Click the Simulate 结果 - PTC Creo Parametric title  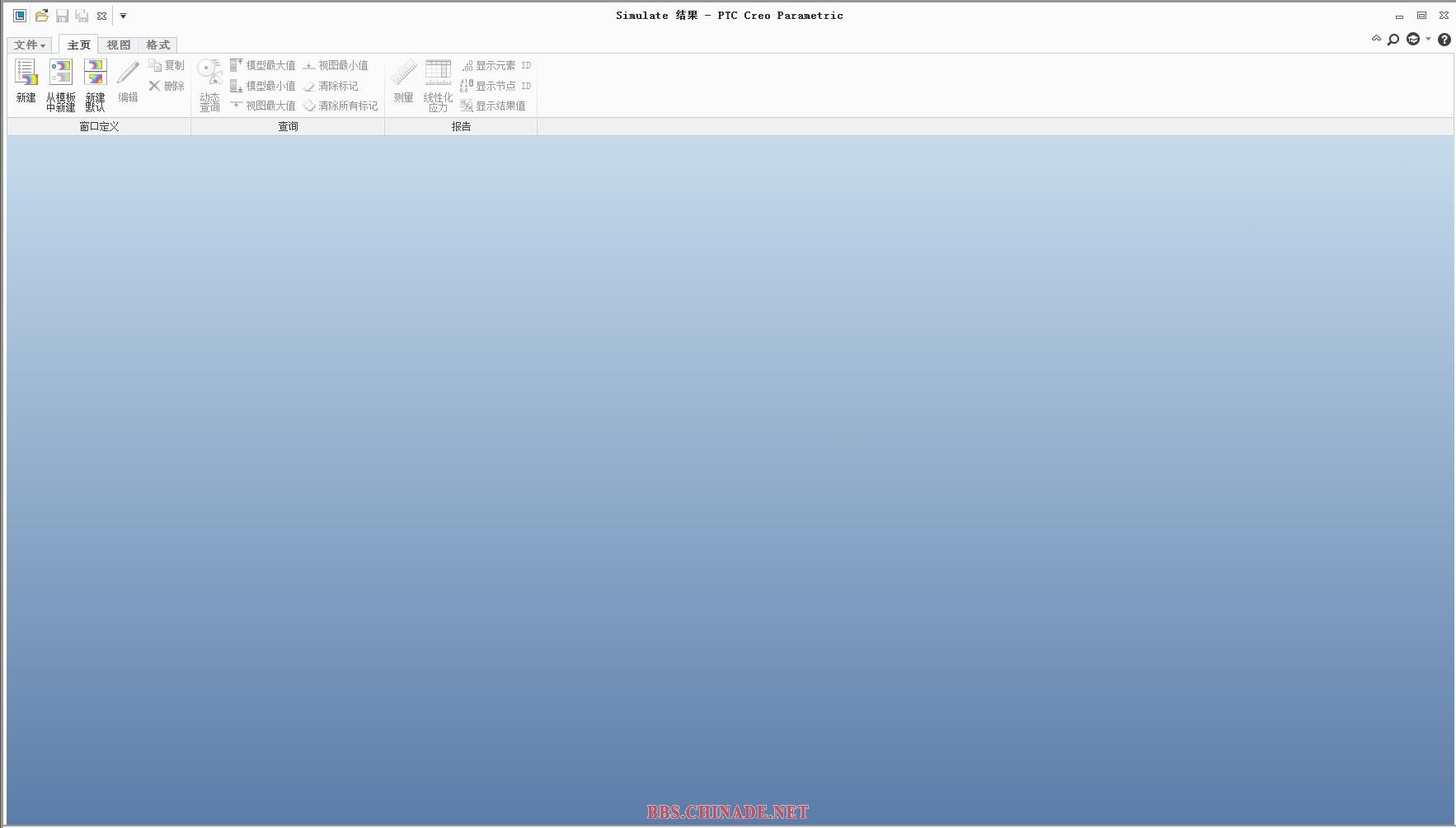tap(730, 16)
